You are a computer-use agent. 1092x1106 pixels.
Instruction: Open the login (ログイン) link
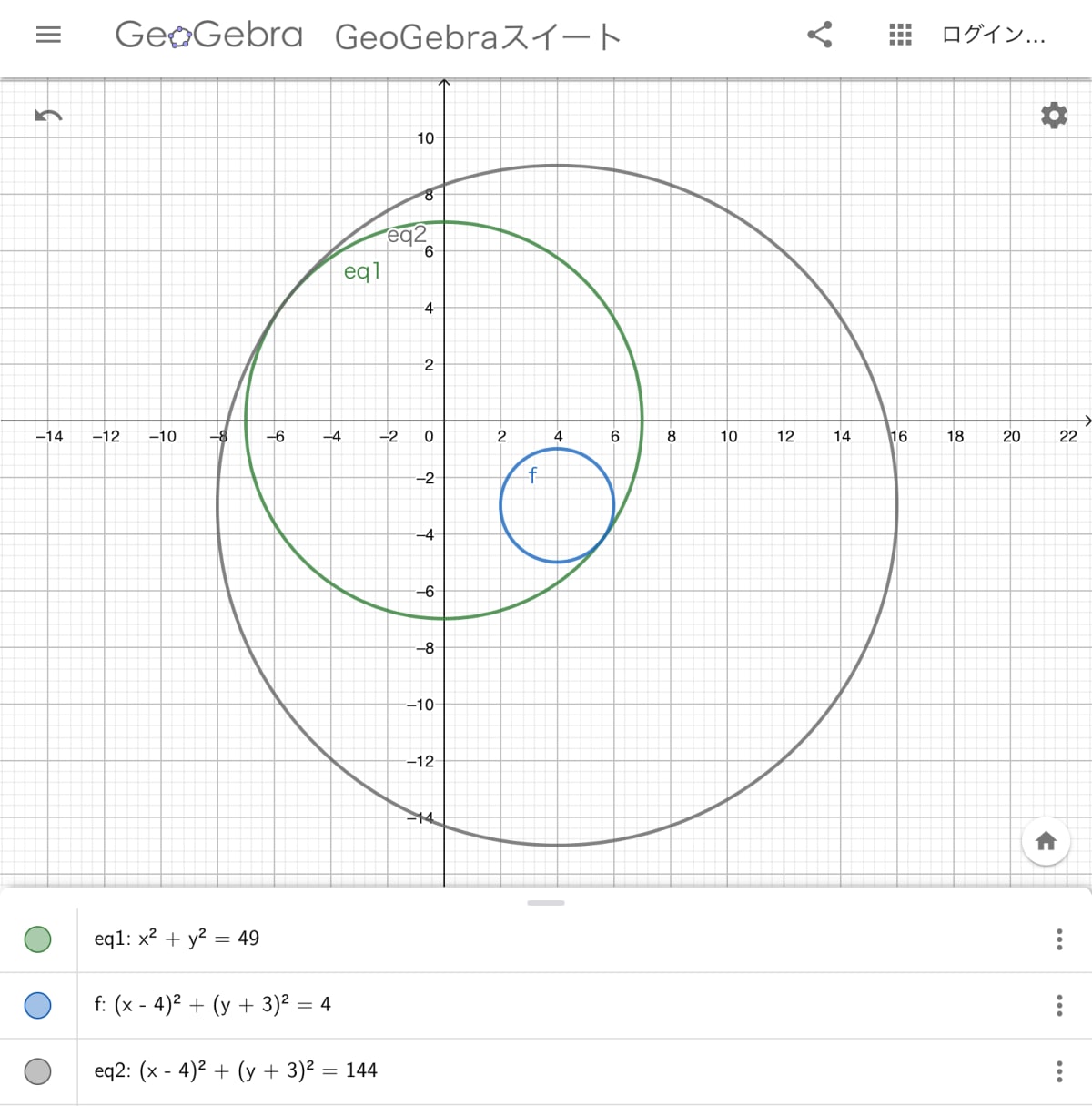[x=994, y=36]
